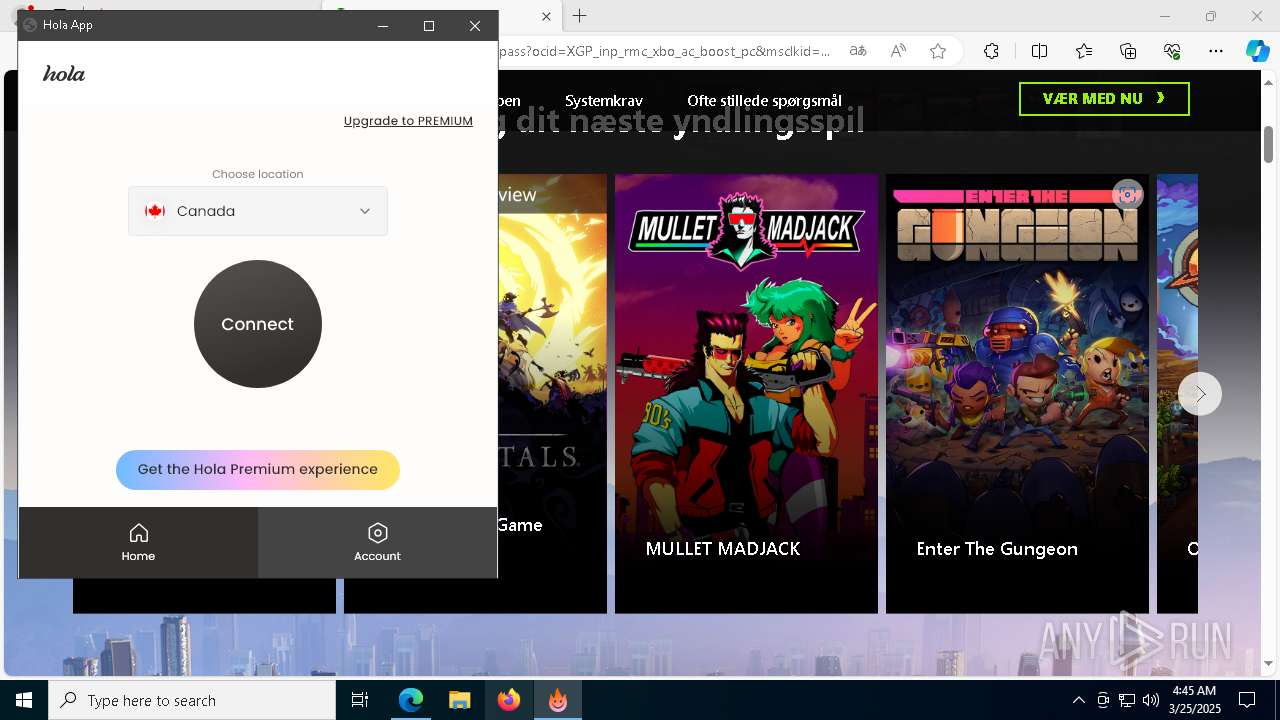Image resolution: width=1280 pixels, height=720 pixels.
Task: Open the Hola Account tab
Action: [x=377, y=542]
